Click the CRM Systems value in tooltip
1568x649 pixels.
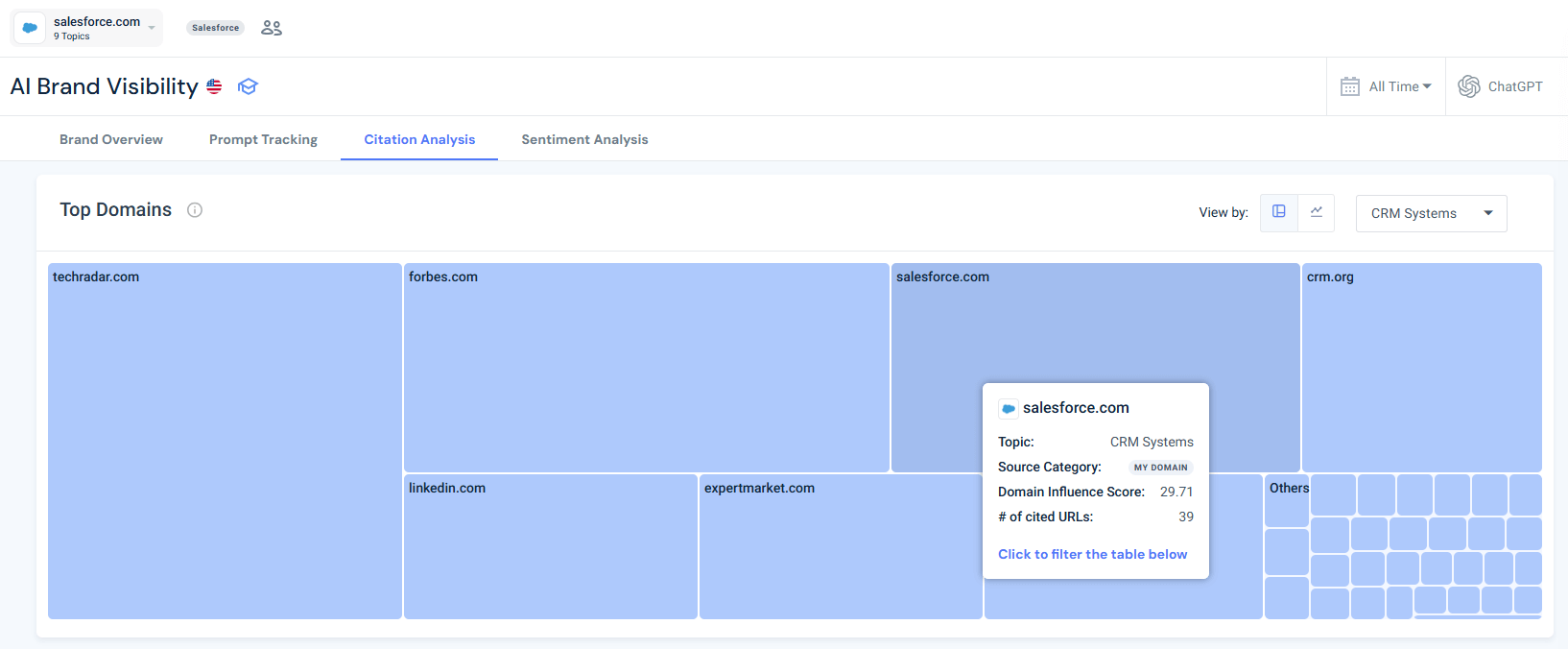[x=1152, y=442]
